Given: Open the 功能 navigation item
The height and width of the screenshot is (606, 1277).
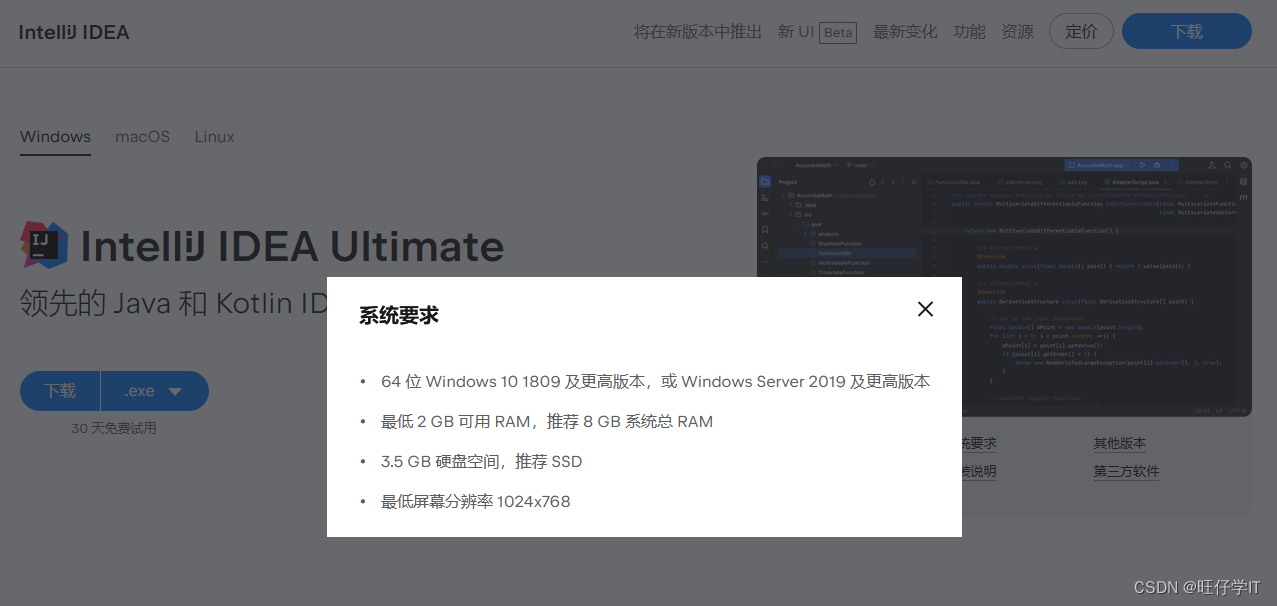Looking at the screenshot, I should (969, 32).
